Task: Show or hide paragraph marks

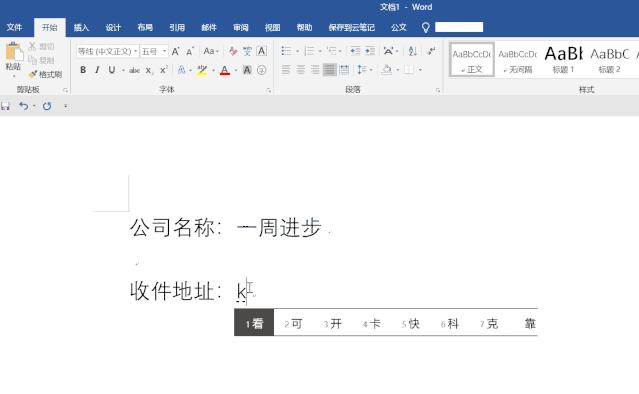Action: tap(431, 51)
